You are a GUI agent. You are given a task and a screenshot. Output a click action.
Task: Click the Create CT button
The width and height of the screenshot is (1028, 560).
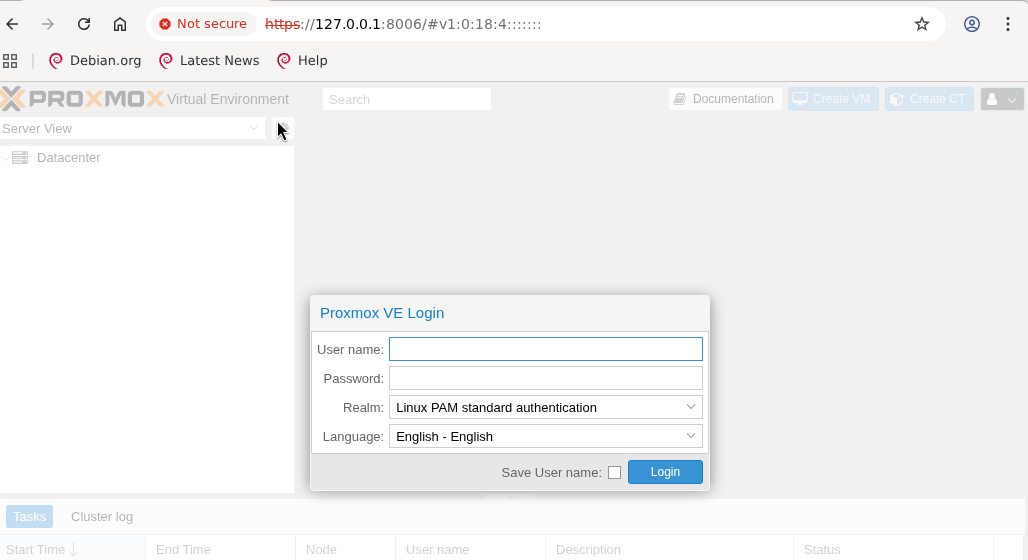[929, 99]
